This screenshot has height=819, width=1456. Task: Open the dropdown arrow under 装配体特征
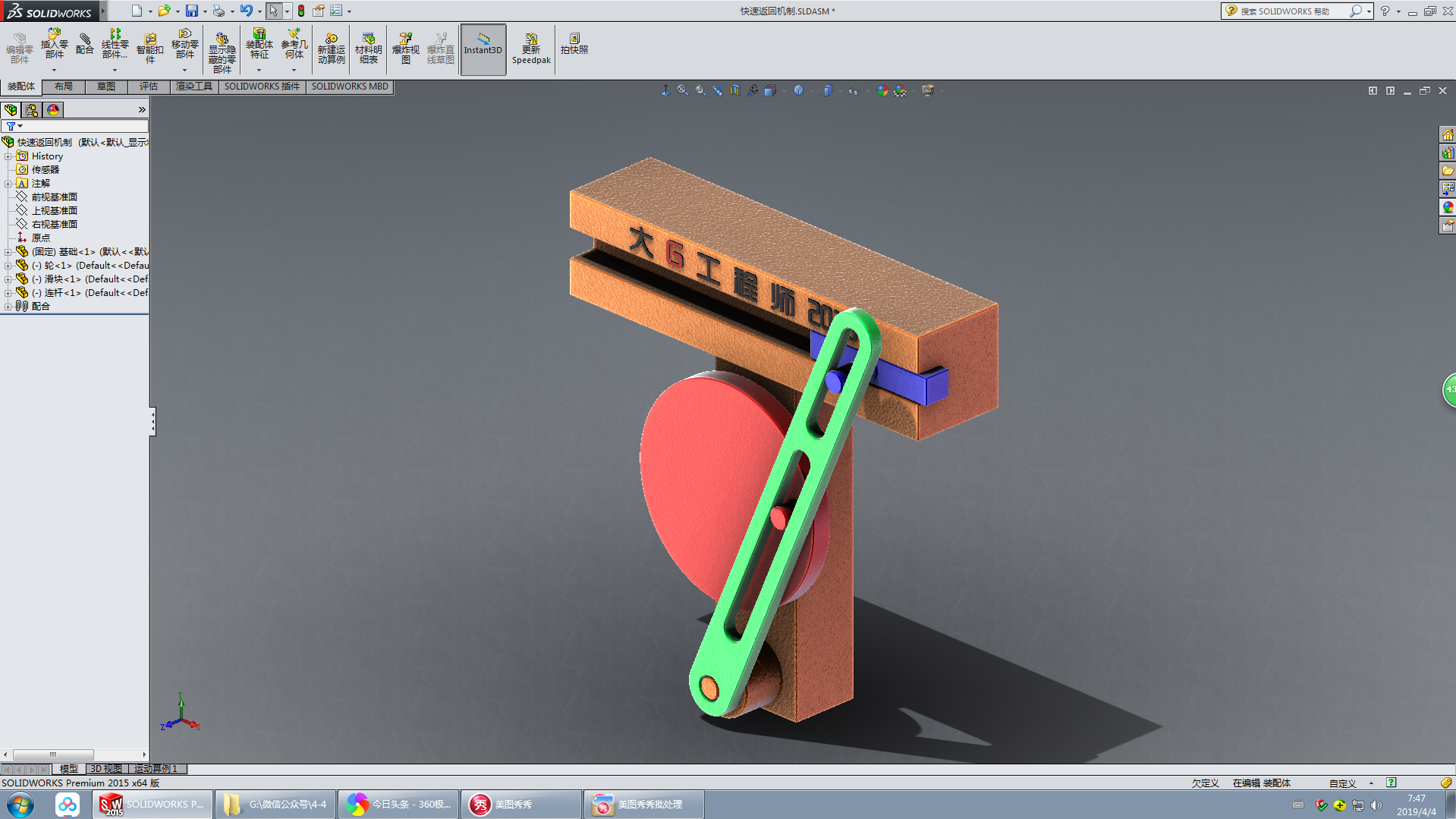[259, 70]
